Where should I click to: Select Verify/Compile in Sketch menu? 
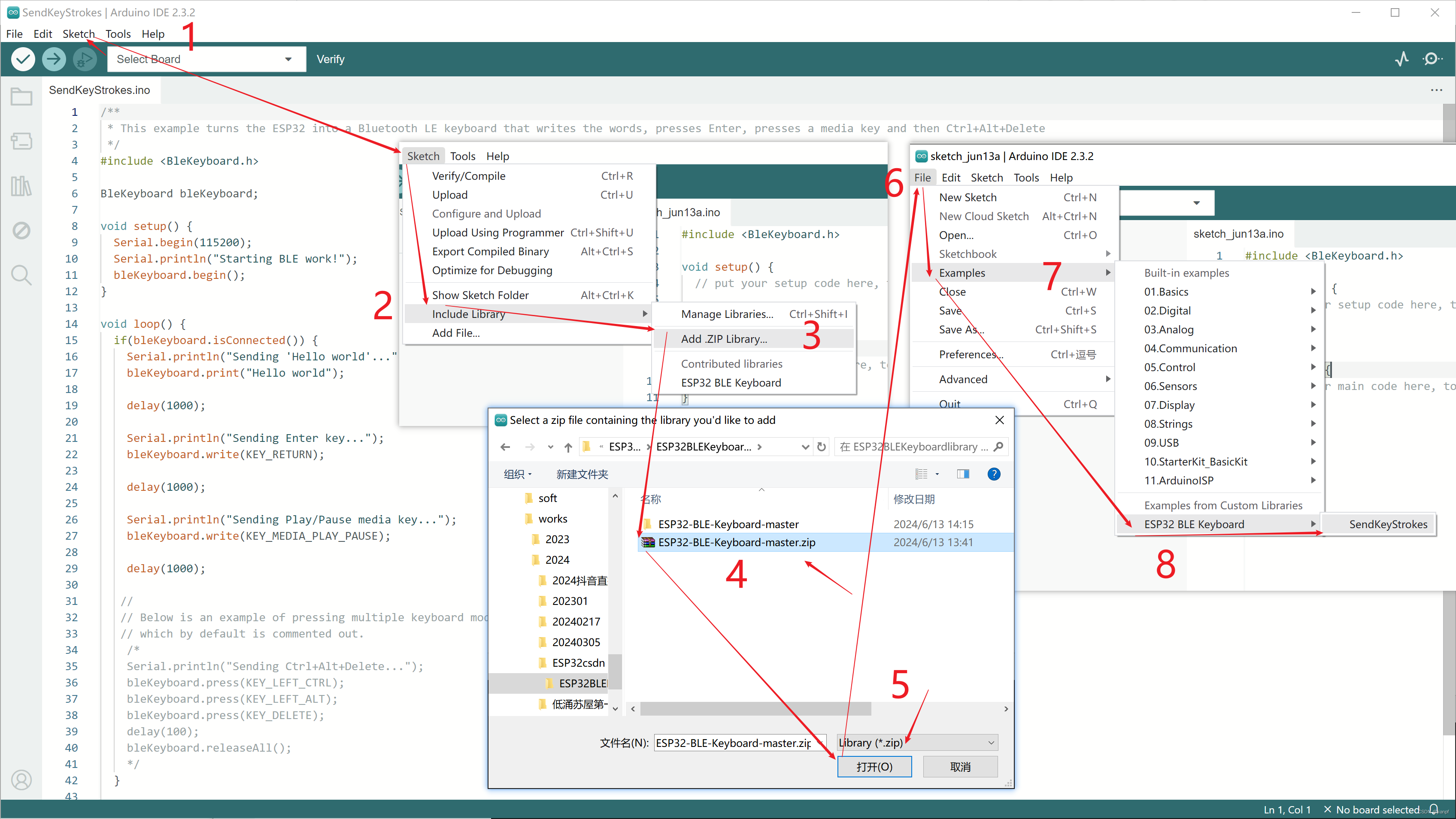click(x=529, y=175)
